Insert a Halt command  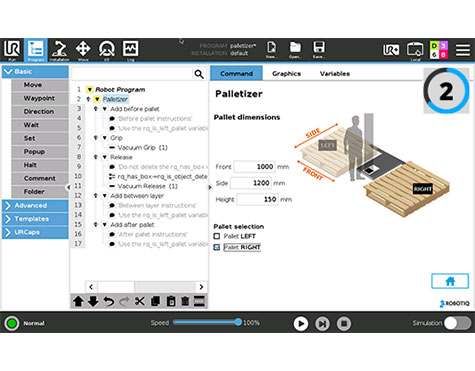coord(40,165)
